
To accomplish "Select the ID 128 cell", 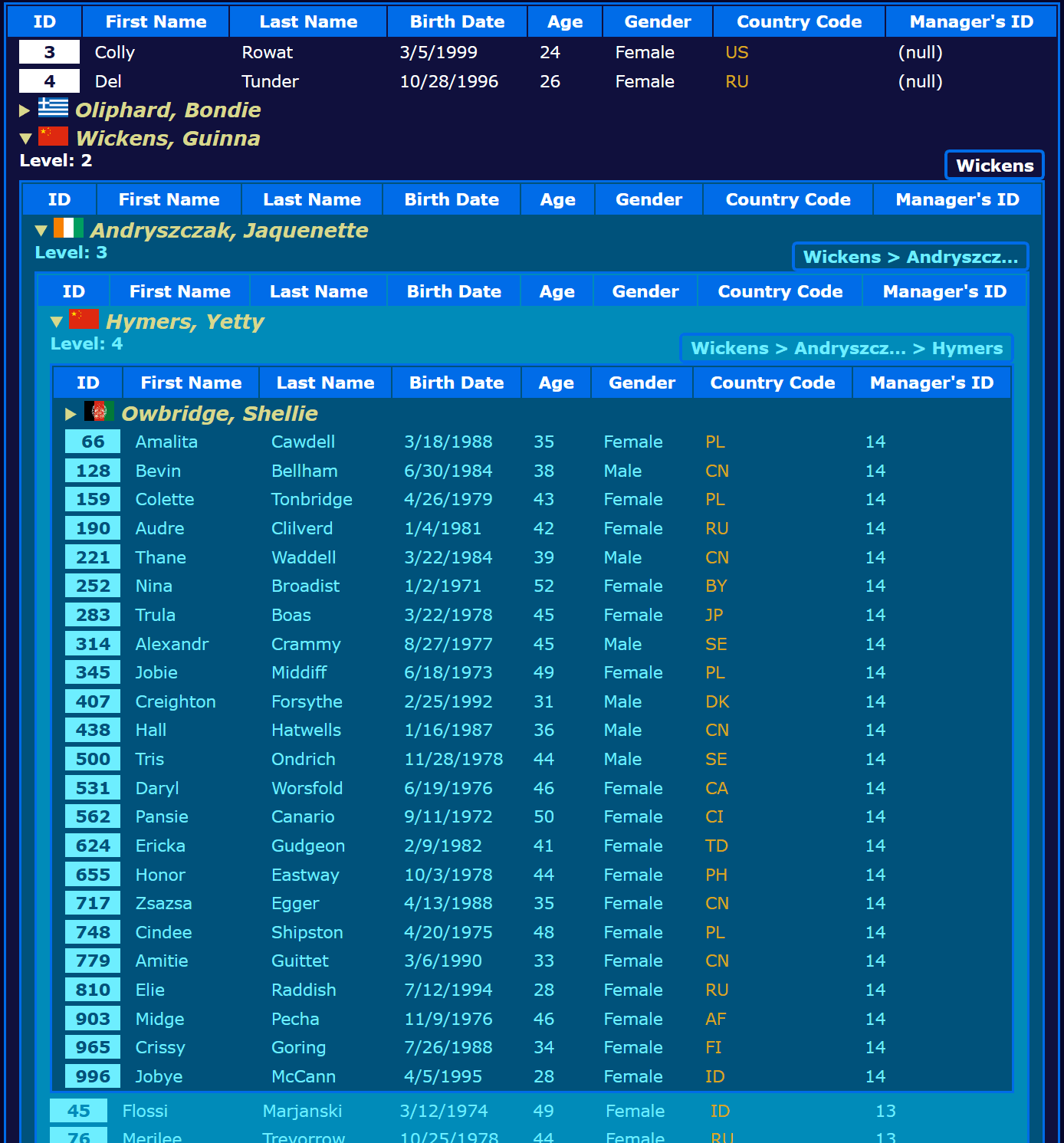I will point(93,471).
